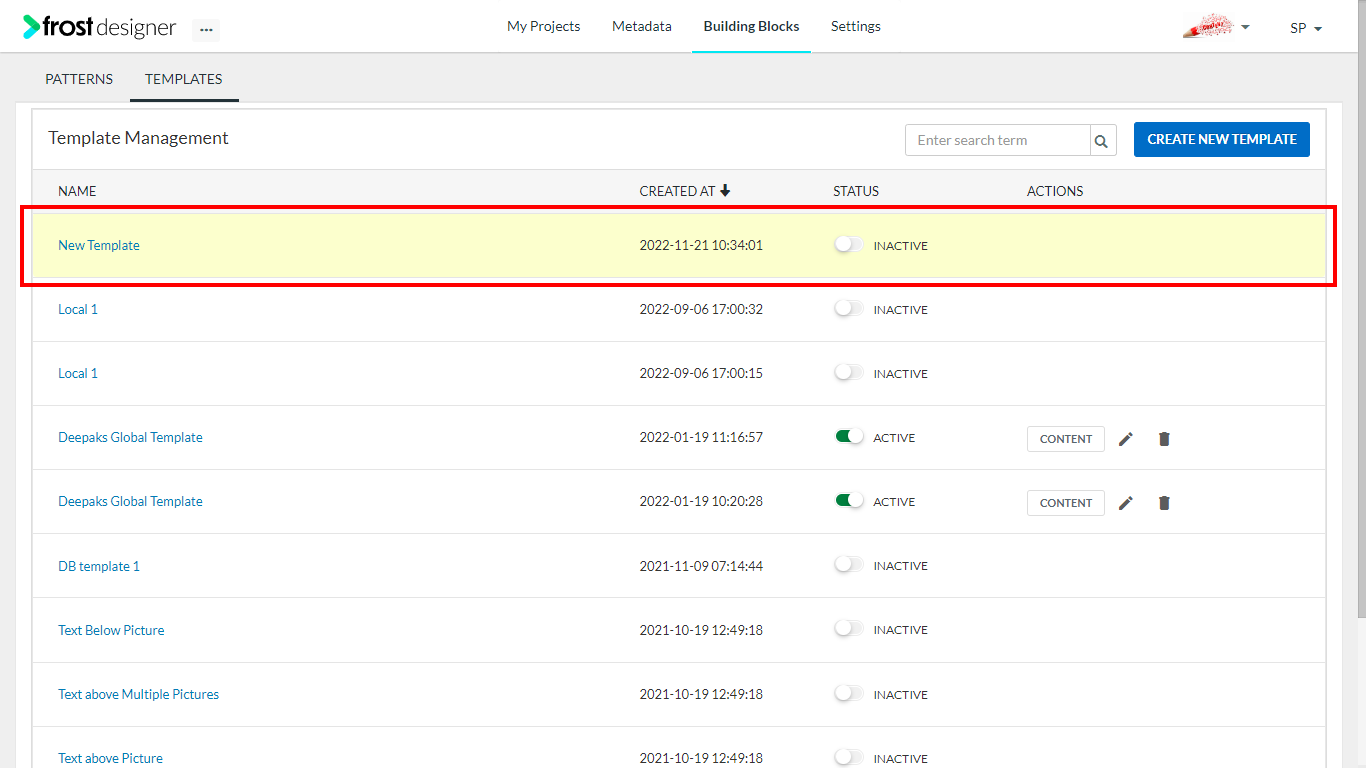Expand the SP user dropdown
This screenshot has height=768, width=1366.
point(1306,28)
